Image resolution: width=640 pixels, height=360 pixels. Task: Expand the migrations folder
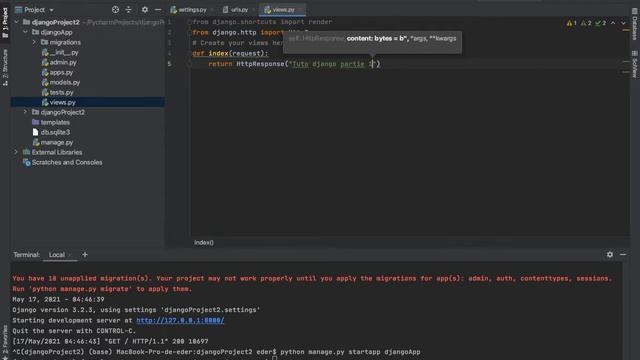34,42
